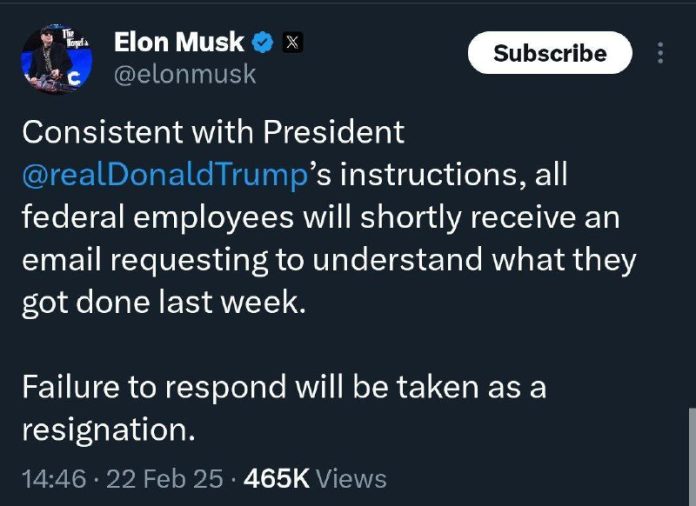Click the word "Views" beside the count
This screenshot has height=506, width=696.
pos(350,478)
